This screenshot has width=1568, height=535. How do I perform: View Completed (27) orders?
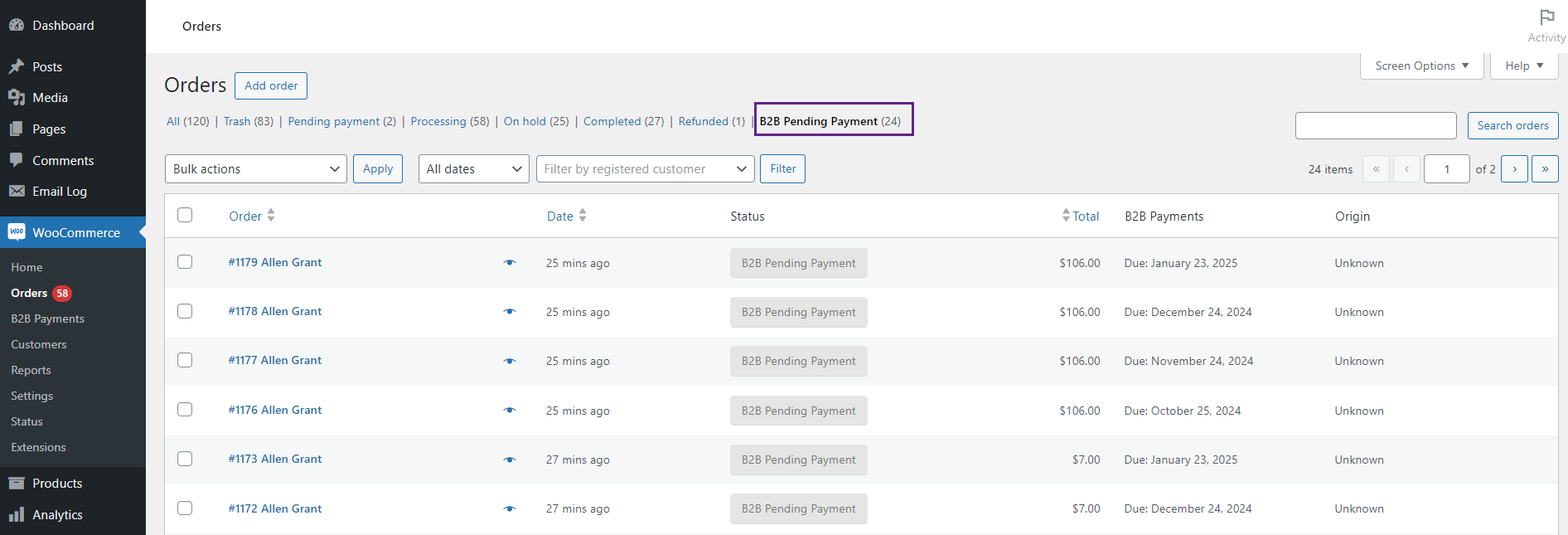pos(623,121)
